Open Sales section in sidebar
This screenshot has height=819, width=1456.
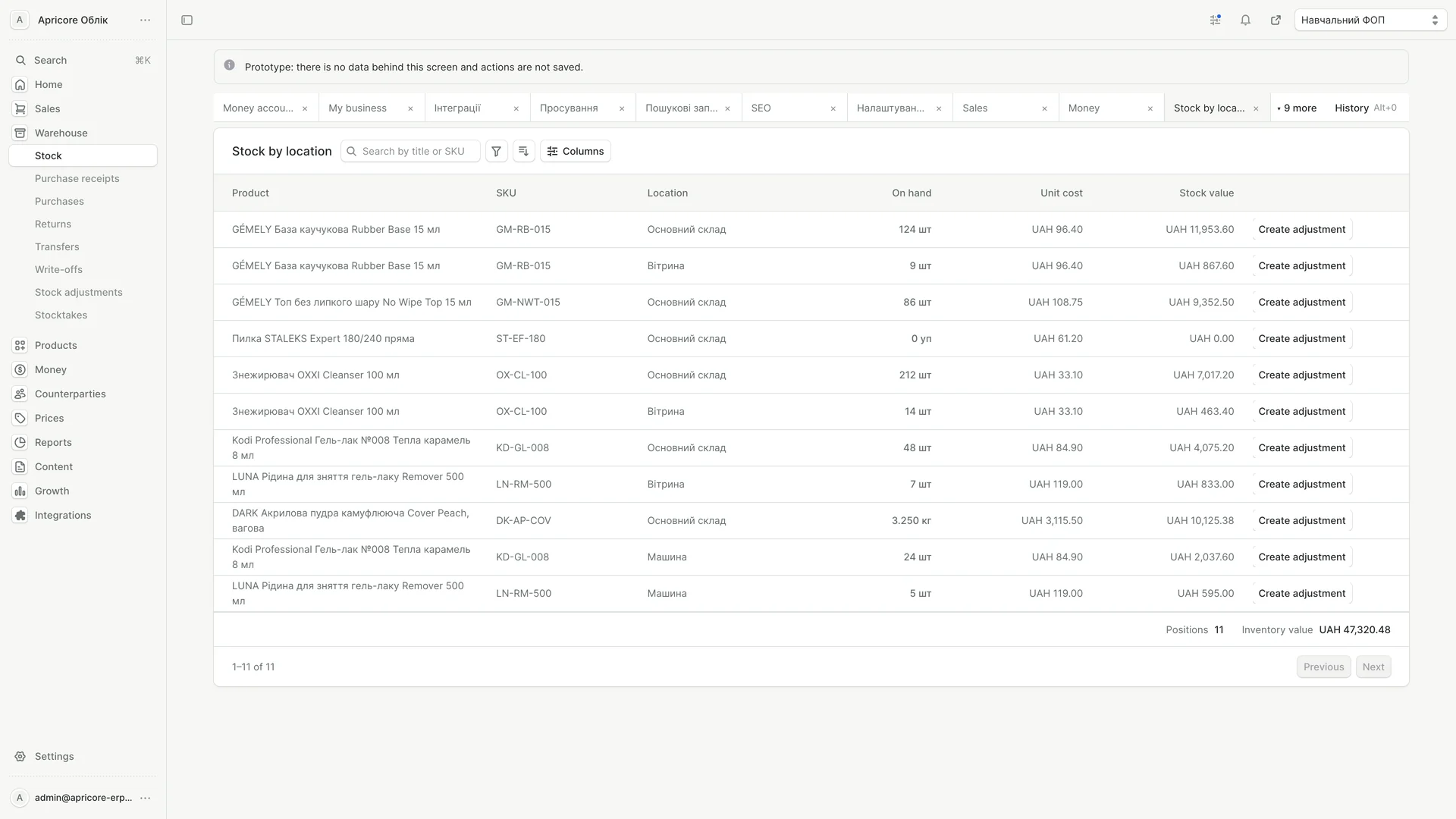click(83, 108)
